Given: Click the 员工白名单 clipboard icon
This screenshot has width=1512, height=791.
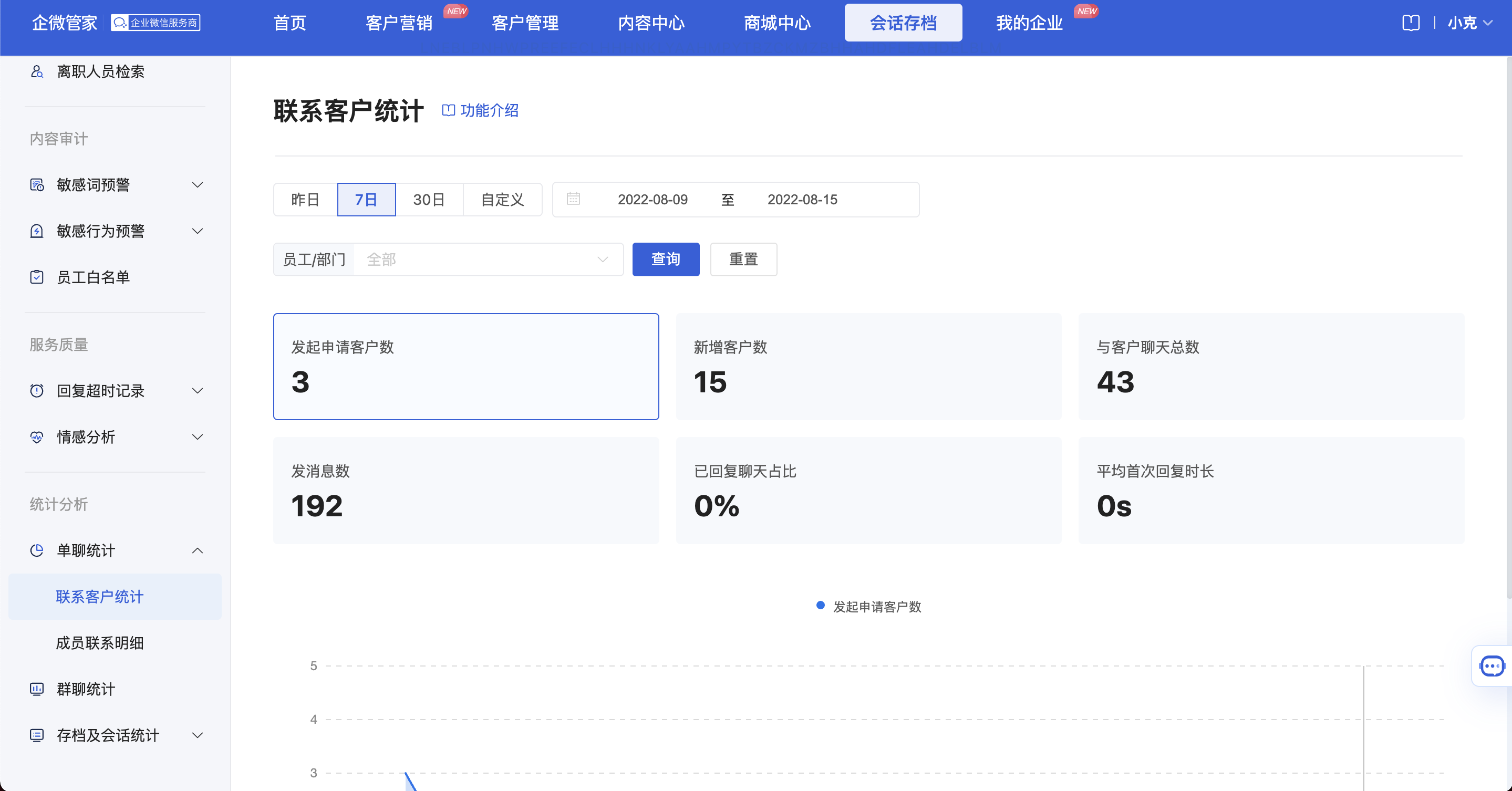Looking at the screenshot, I should tap(37, 277).
